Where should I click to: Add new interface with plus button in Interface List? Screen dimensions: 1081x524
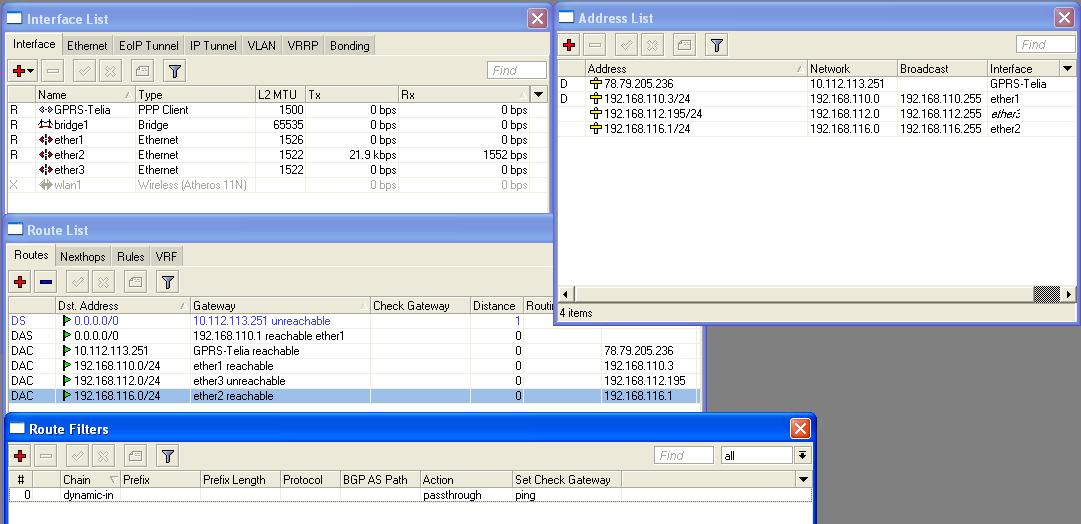pyautogui.click(x=23, y=71)
